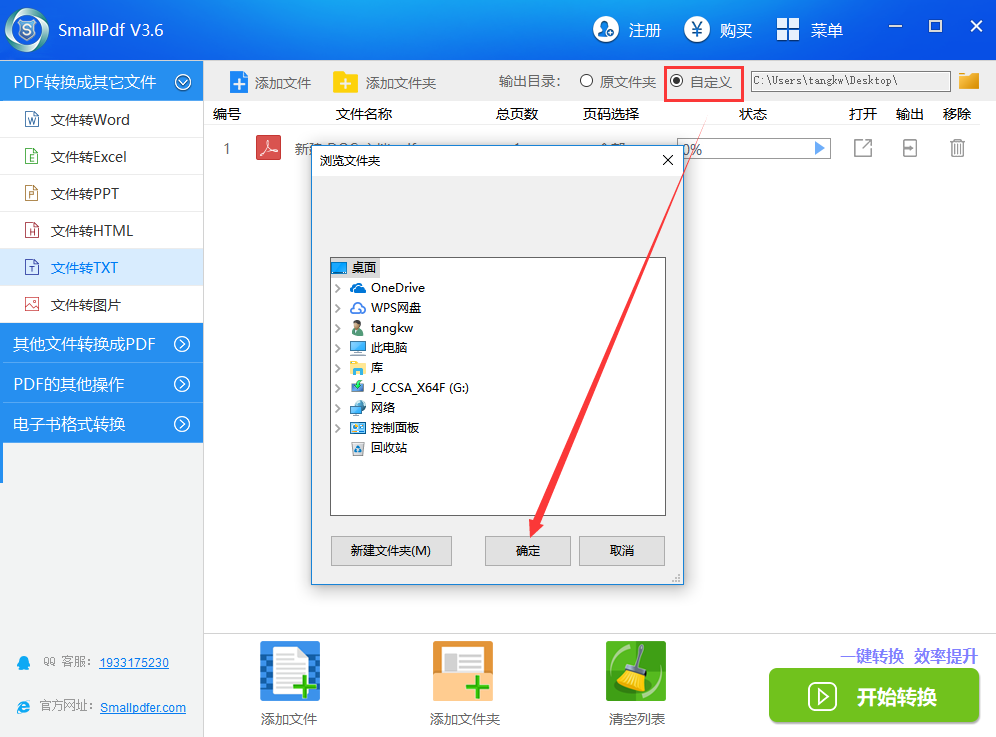This screenshot has width=996, height=737.
Task: Open the 注册 register user icon
Action: pyautogui.click(x=605, y=29)
